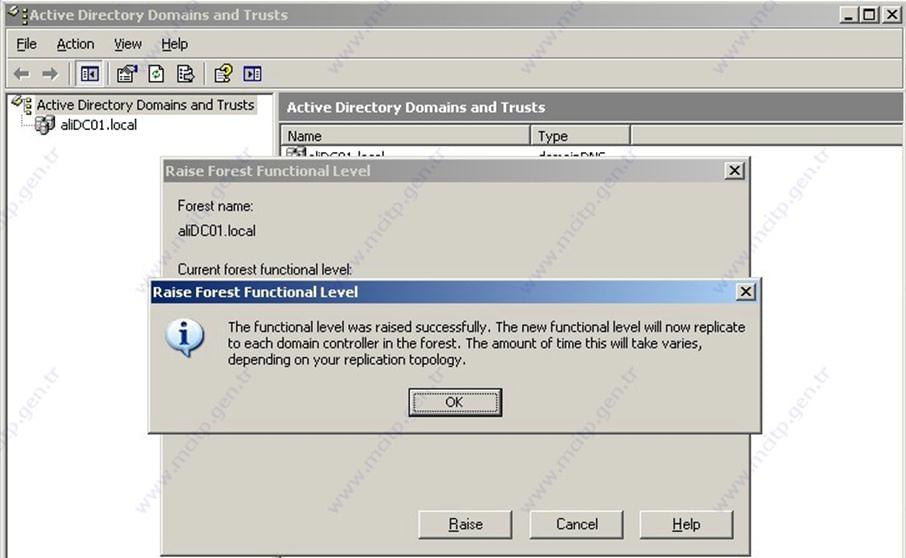This screenshot has width=906, height=558.
Task: Click the 'Forest name:' label
Action: coord(215,206)
